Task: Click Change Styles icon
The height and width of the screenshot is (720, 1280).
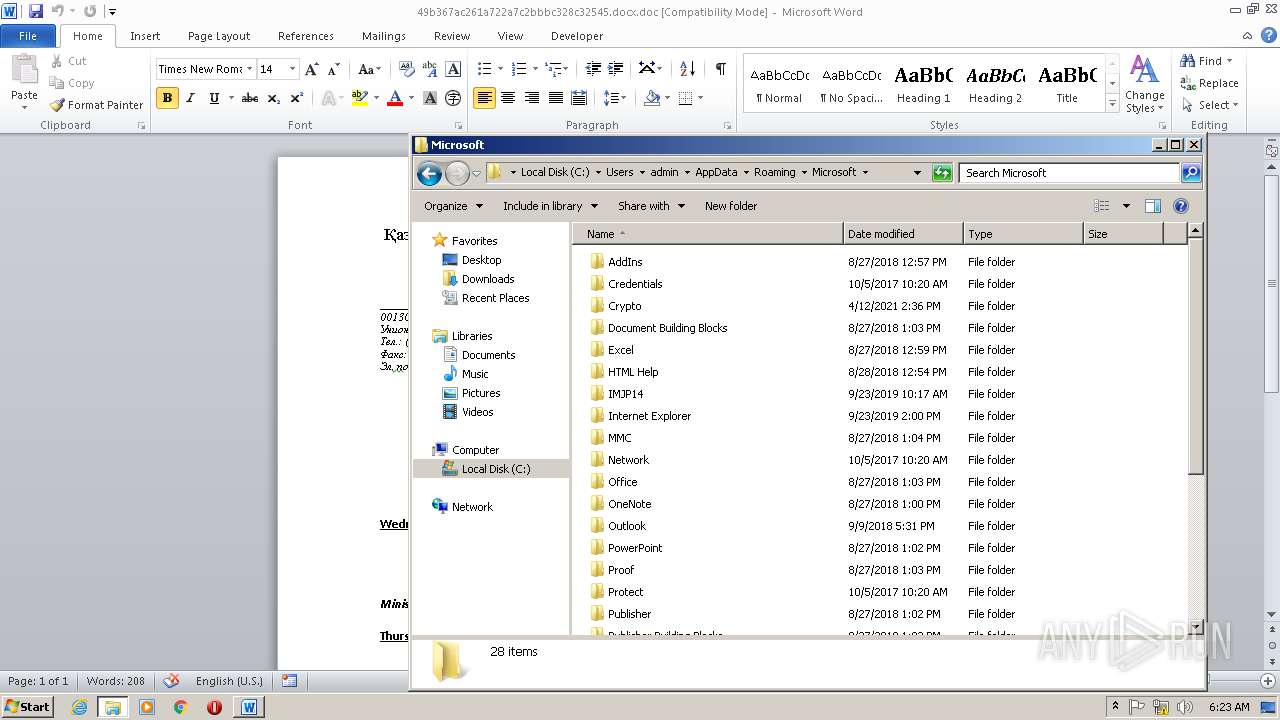Action: coord(1144,84)
